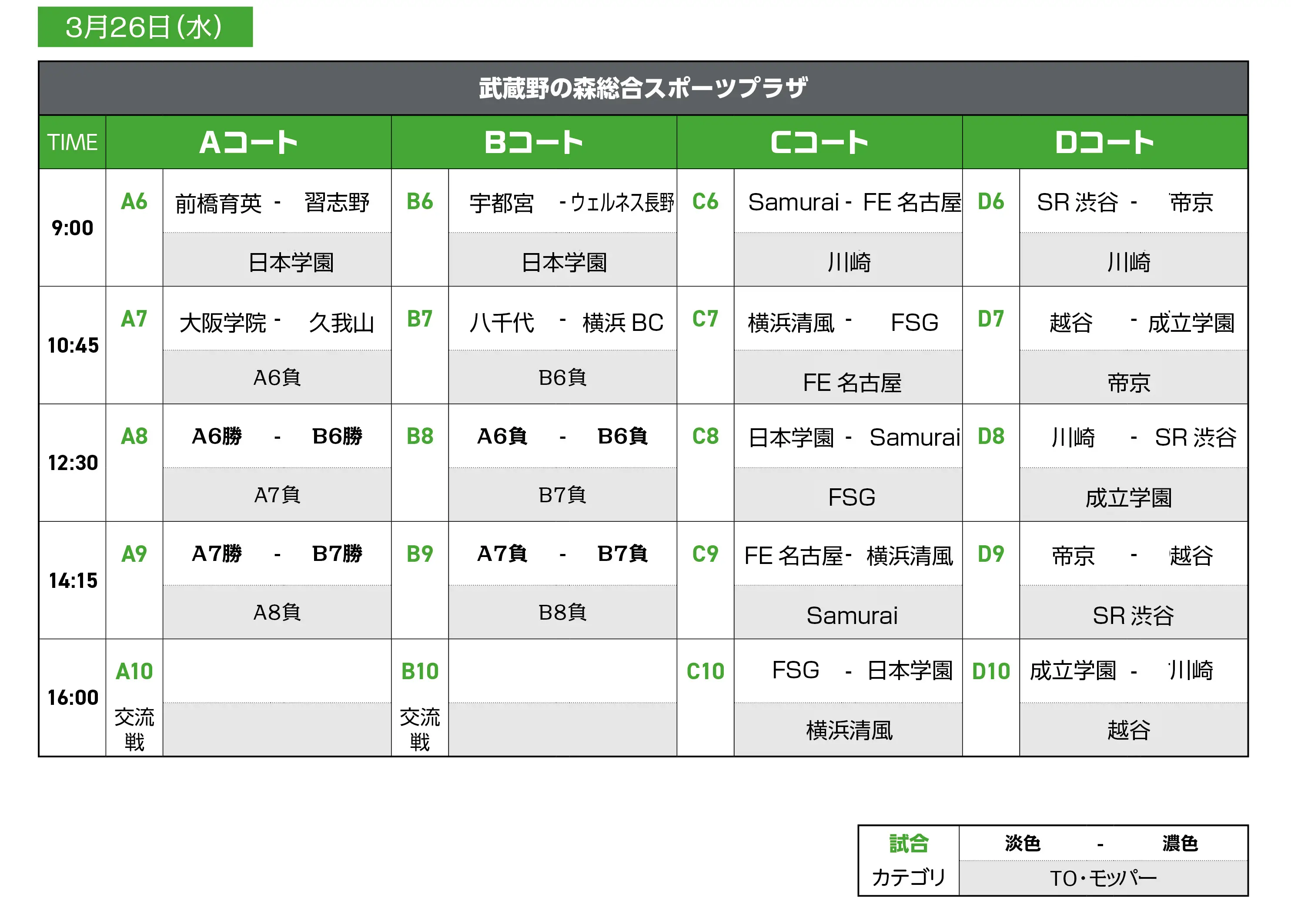This screenshot has width=1291, height=924.
Task: Select team 前橋育英 in game A6
Action: point(219,203)
